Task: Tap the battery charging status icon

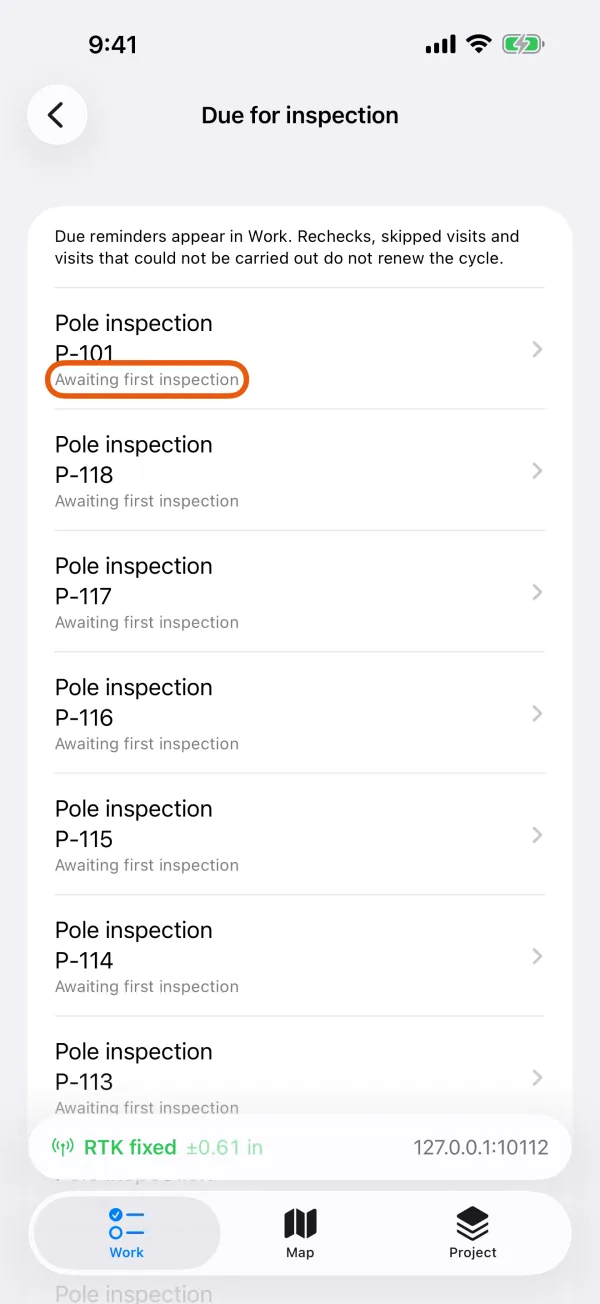Action: tap(523, 44)
